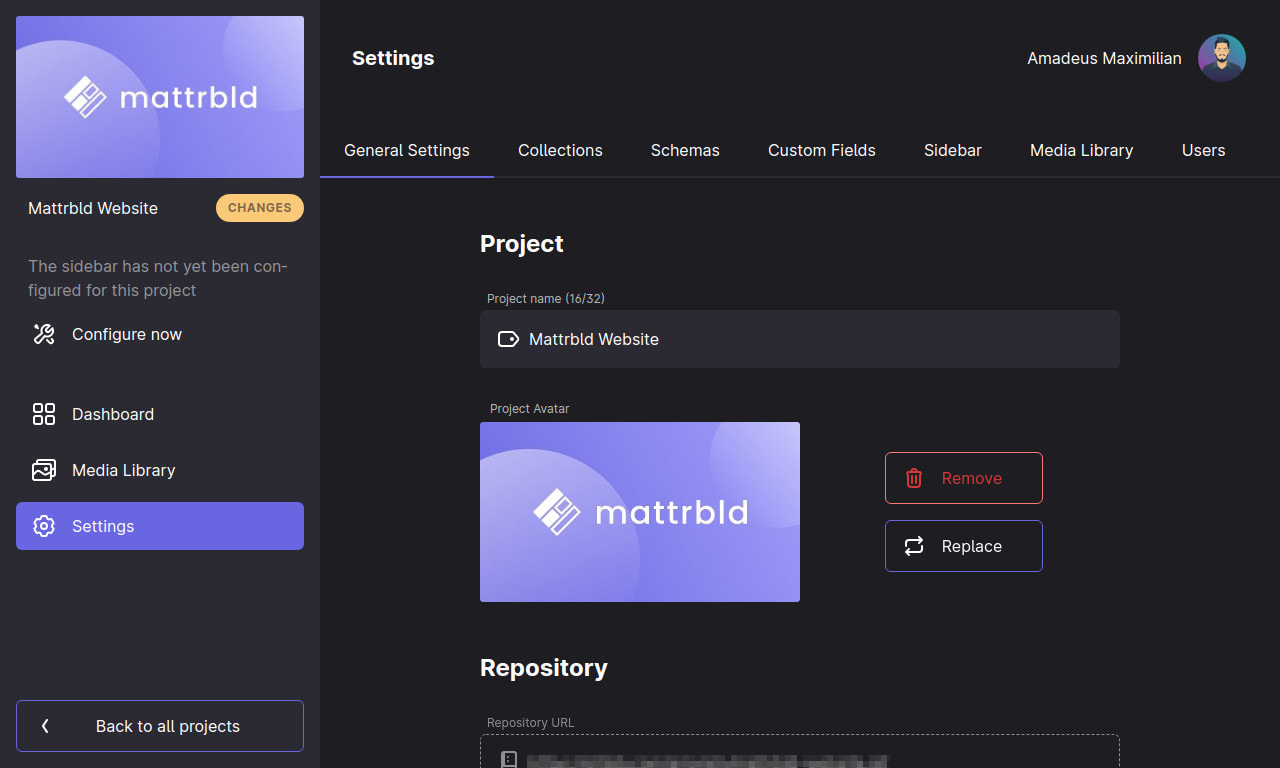Click the swap arrows icon in Replace button
This screenshot has height=768, width=1280.
coord(913,546)
